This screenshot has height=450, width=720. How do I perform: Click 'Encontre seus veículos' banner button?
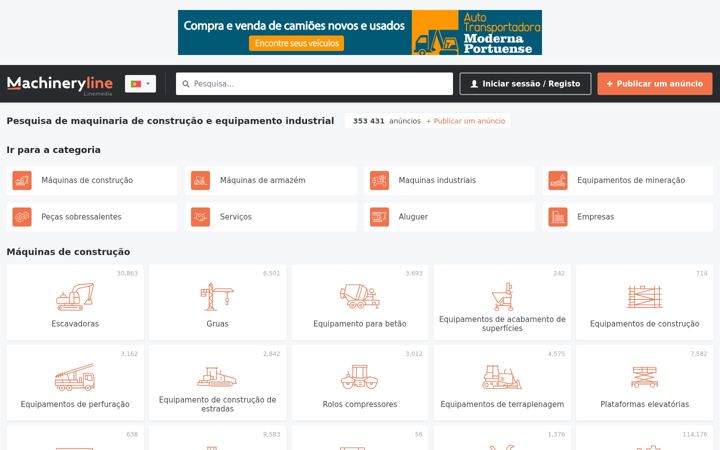click(297, 43)
